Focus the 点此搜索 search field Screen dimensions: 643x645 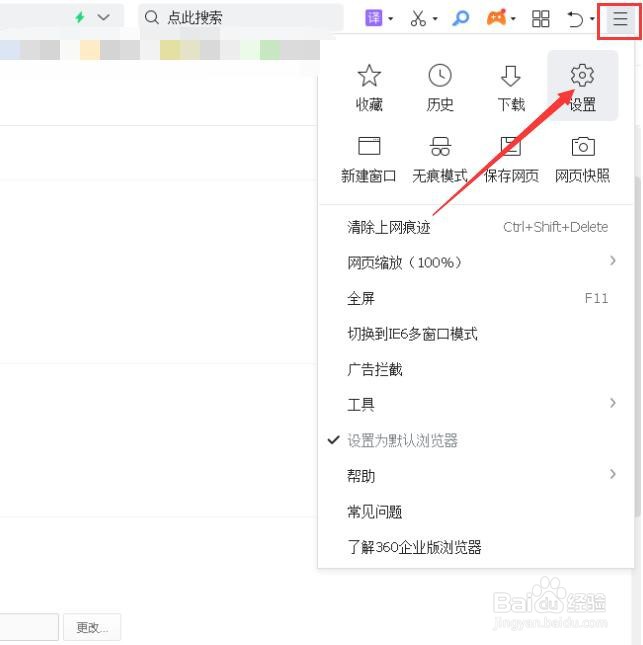click(241, 18)
